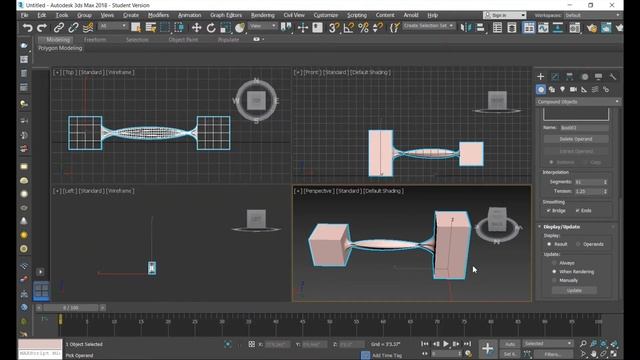The image size is (640, 360).
Task: Open the Scripting menu
Action: 357,15
